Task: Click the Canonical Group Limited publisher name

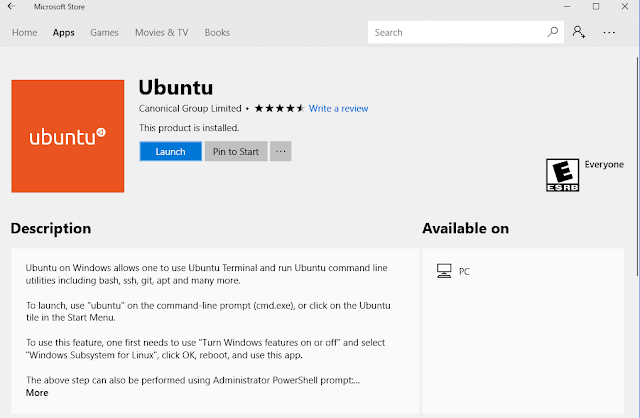Action: pos(191,107)
